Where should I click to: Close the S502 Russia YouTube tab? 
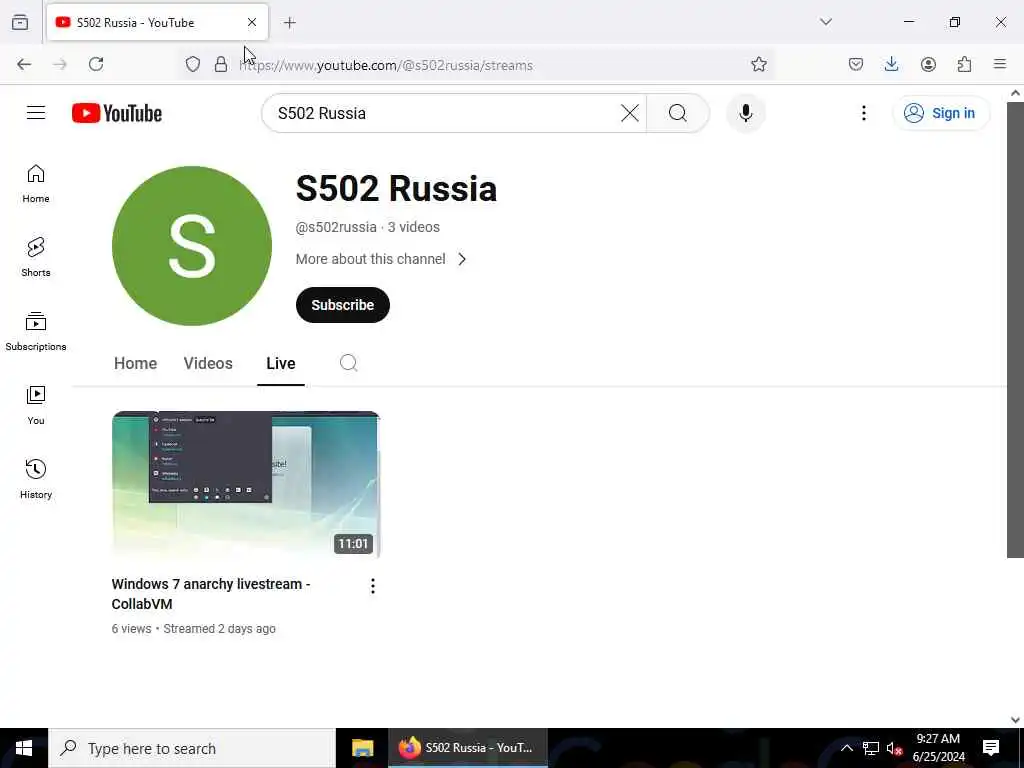pos(252,22)
